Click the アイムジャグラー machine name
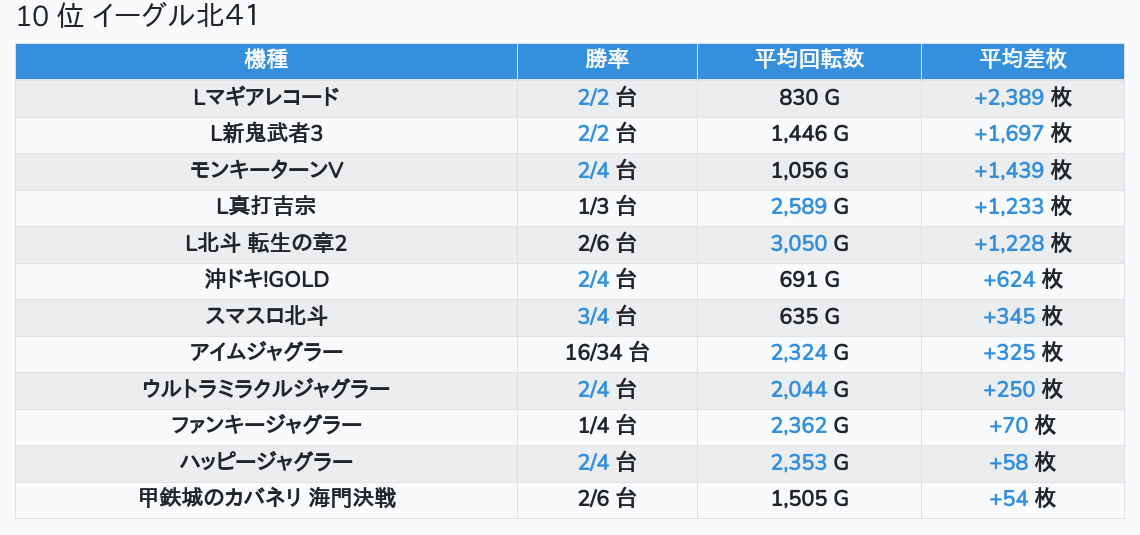The width and height of the screenshot is (1140, 535). point(266,353)
